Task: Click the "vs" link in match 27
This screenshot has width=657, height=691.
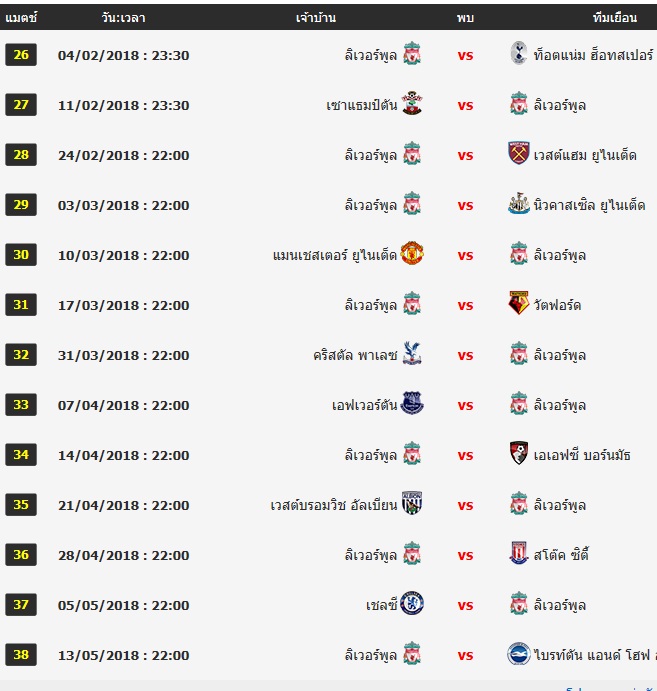Action: click(x=465, y=105)
